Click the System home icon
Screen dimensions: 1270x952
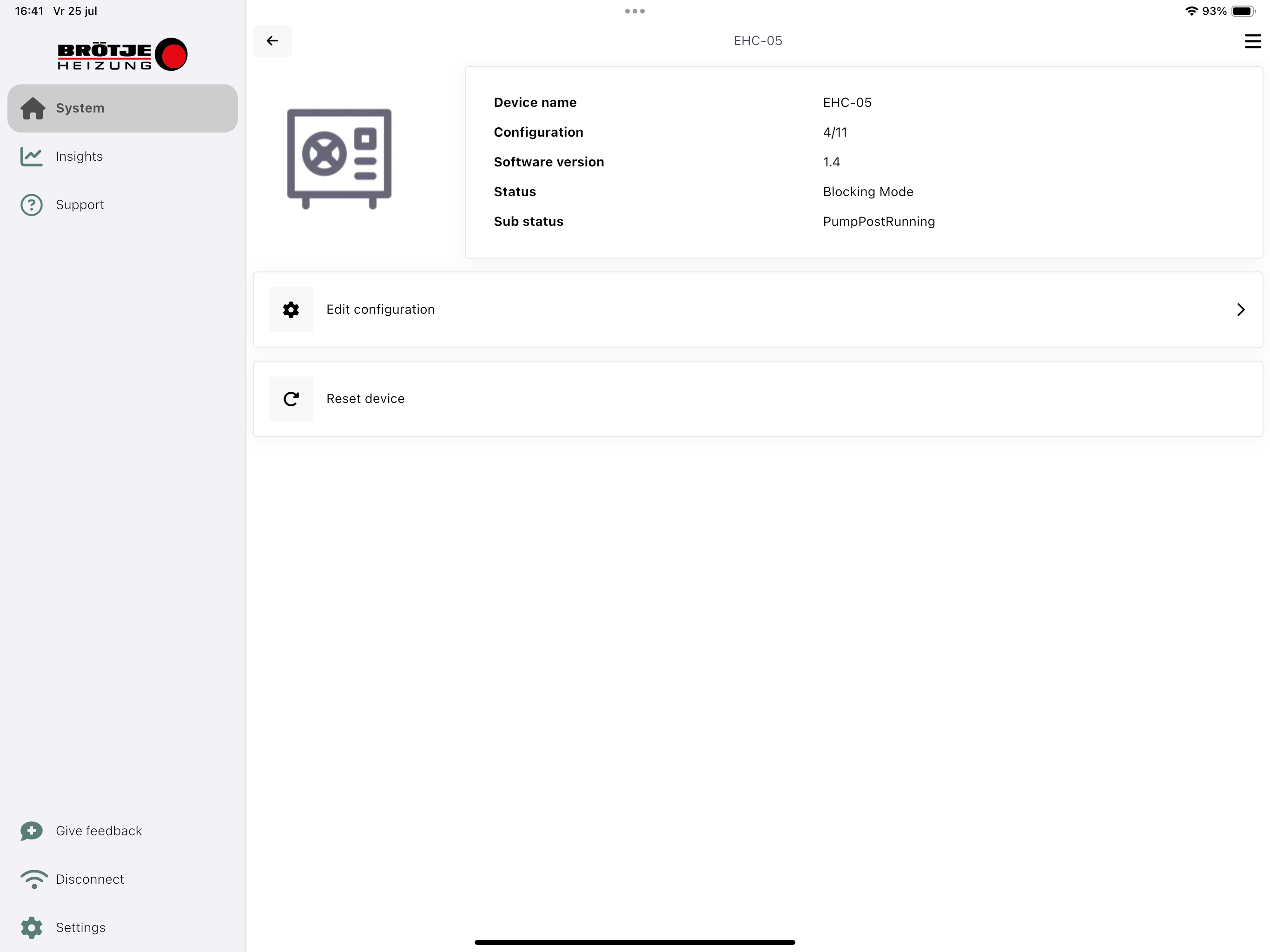point(33,108)
